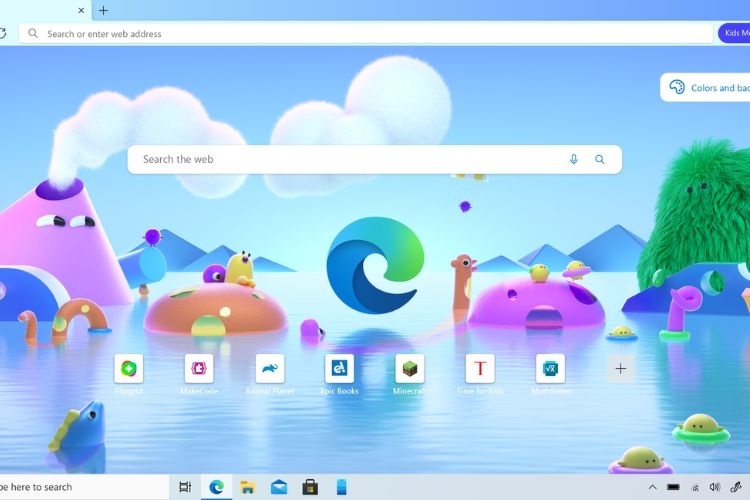Add a new quick link tile

tap(620, 368)
